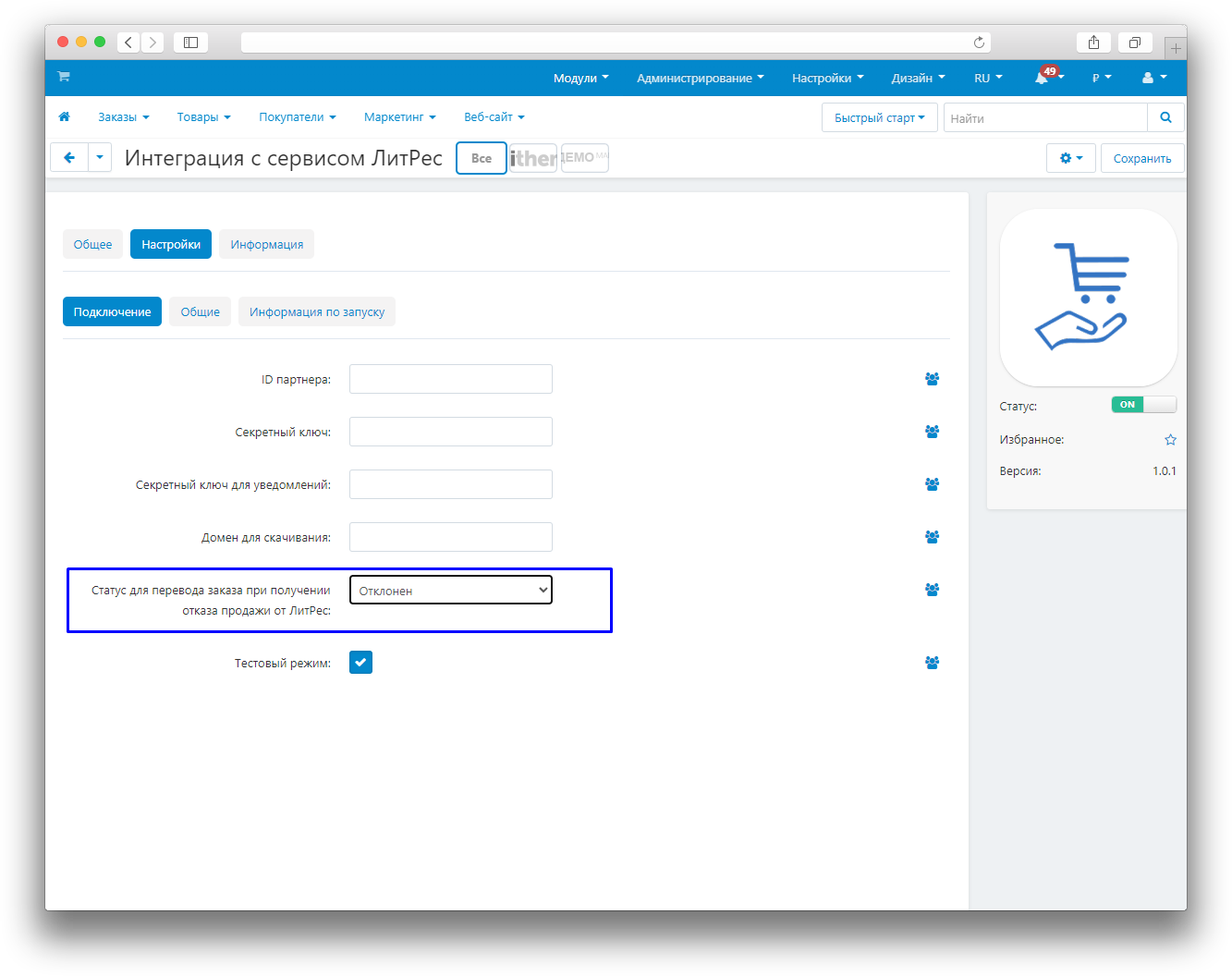Switch the Статус toggle off

(x=1143, y=405)
